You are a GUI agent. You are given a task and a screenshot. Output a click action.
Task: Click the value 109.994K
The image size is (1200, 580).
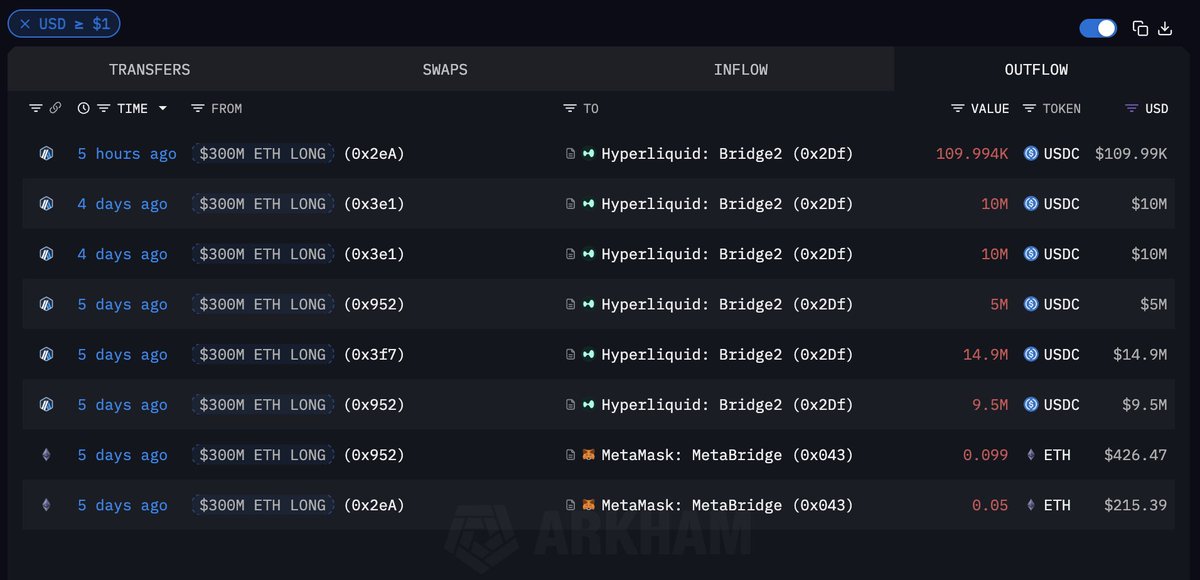[972, 154]
